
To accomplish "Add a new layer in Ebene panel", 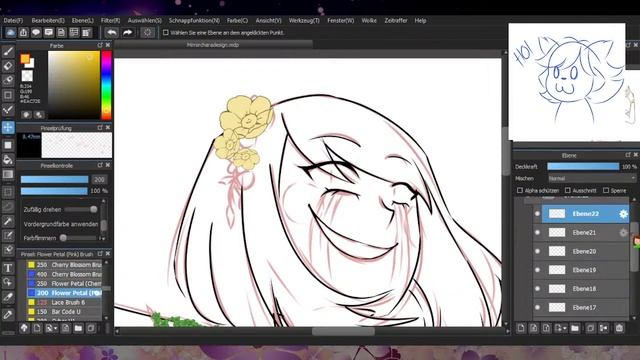I will (521, 328).
